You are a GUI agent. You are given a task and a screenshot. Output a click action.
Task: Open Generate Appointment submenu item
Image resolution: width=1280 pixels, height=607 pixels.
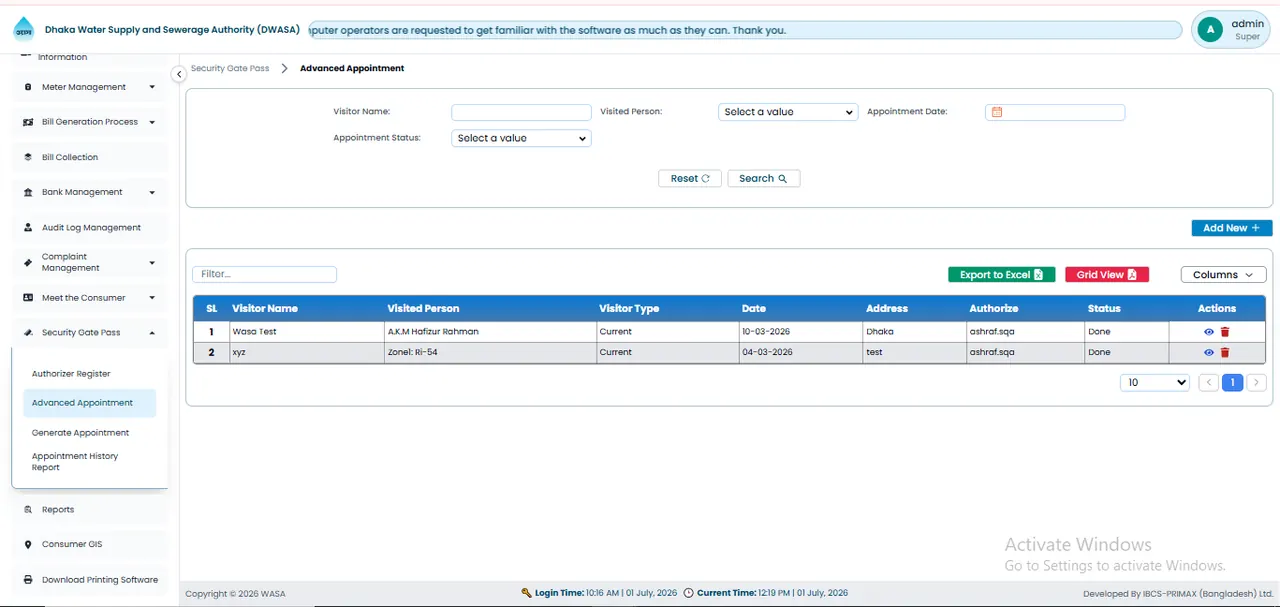(80, 433)
